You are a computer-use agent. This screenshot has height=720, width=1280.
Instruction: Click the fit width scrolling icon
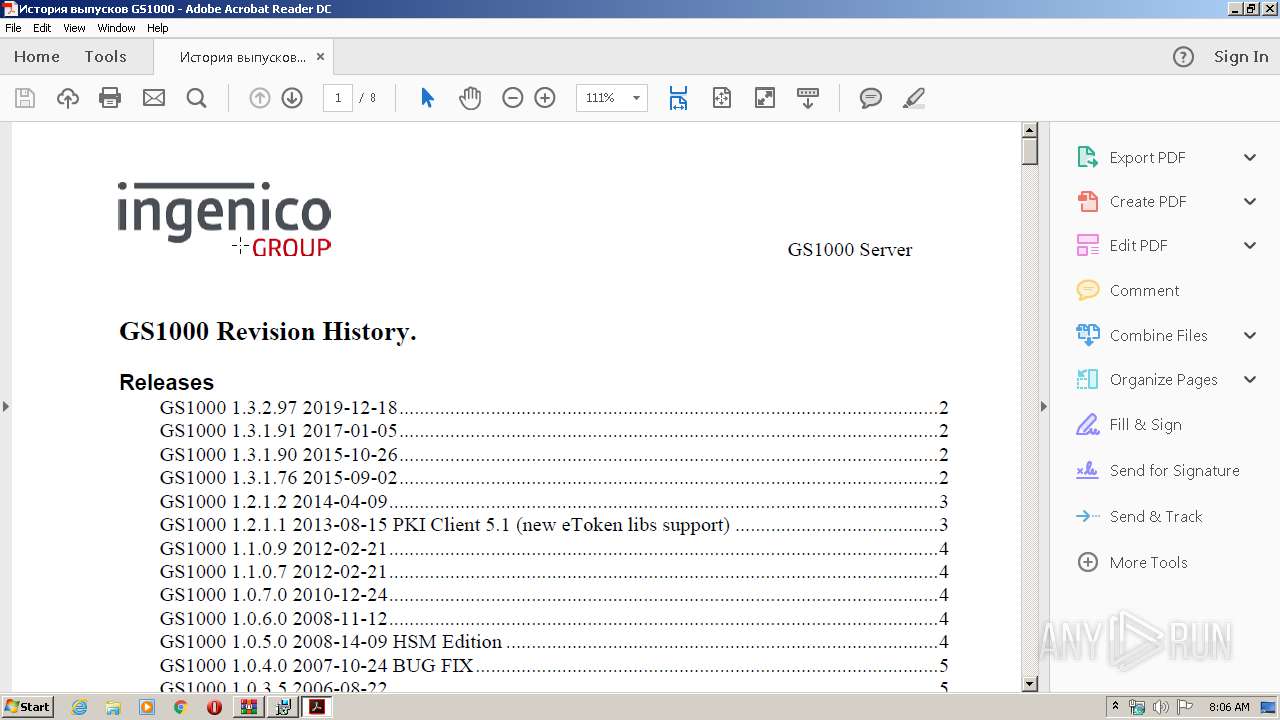[x=678, y=98]
